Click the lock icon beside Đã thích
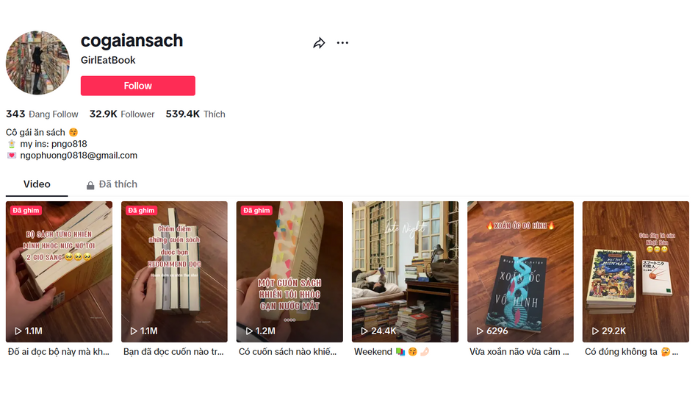700x400 pixels. [90, 185]
